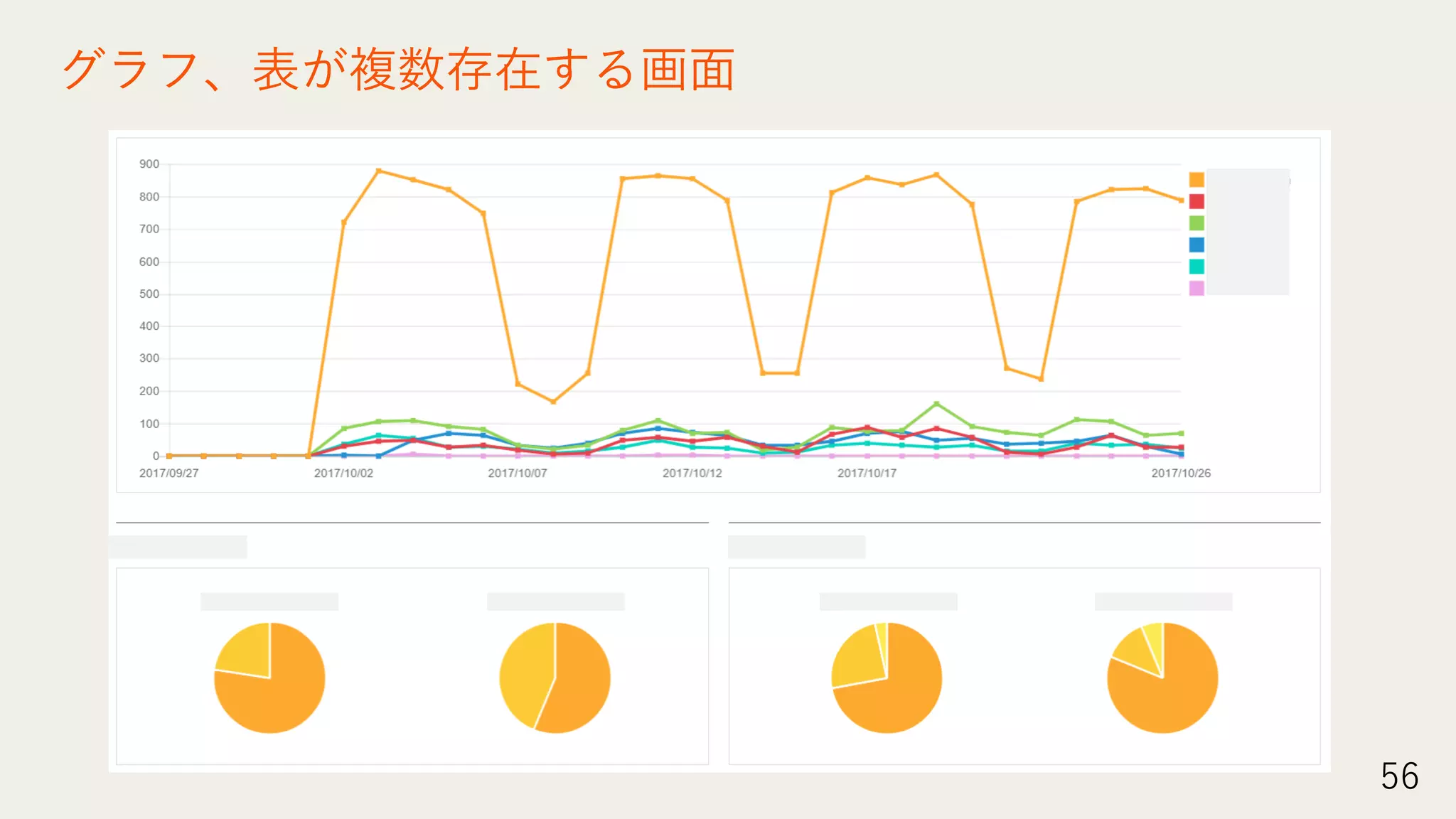Click the 2017/09/27 x-axis date label
The image size is (1456, 819).
tap(169, 473)
